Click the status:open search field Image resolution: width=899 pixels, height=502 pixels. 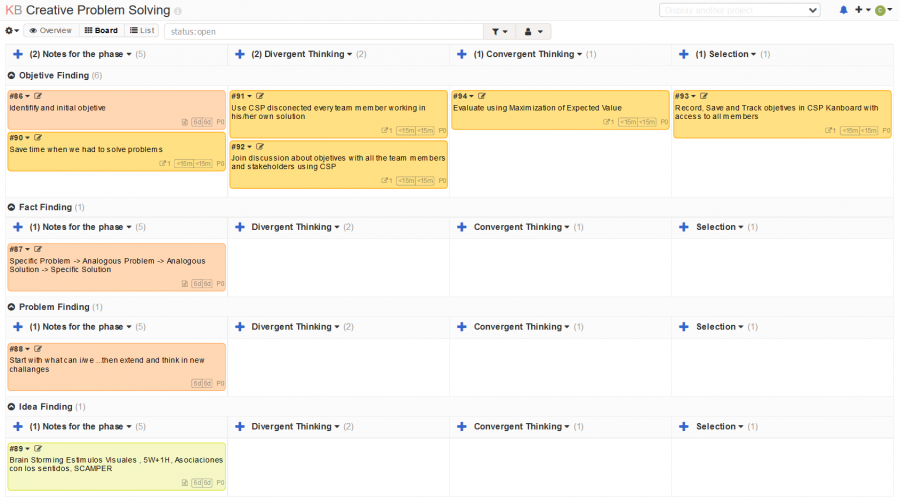[x=322, y=31]
